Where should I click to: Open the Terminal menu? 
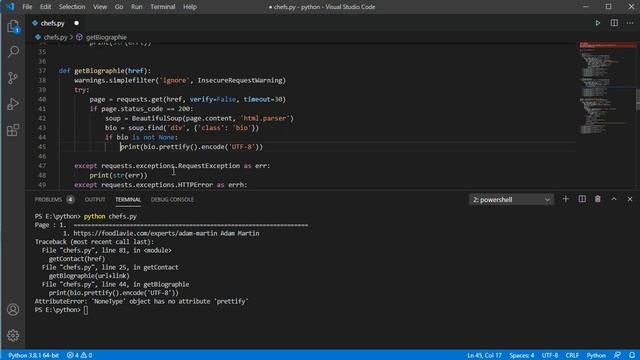coord(162,7)
